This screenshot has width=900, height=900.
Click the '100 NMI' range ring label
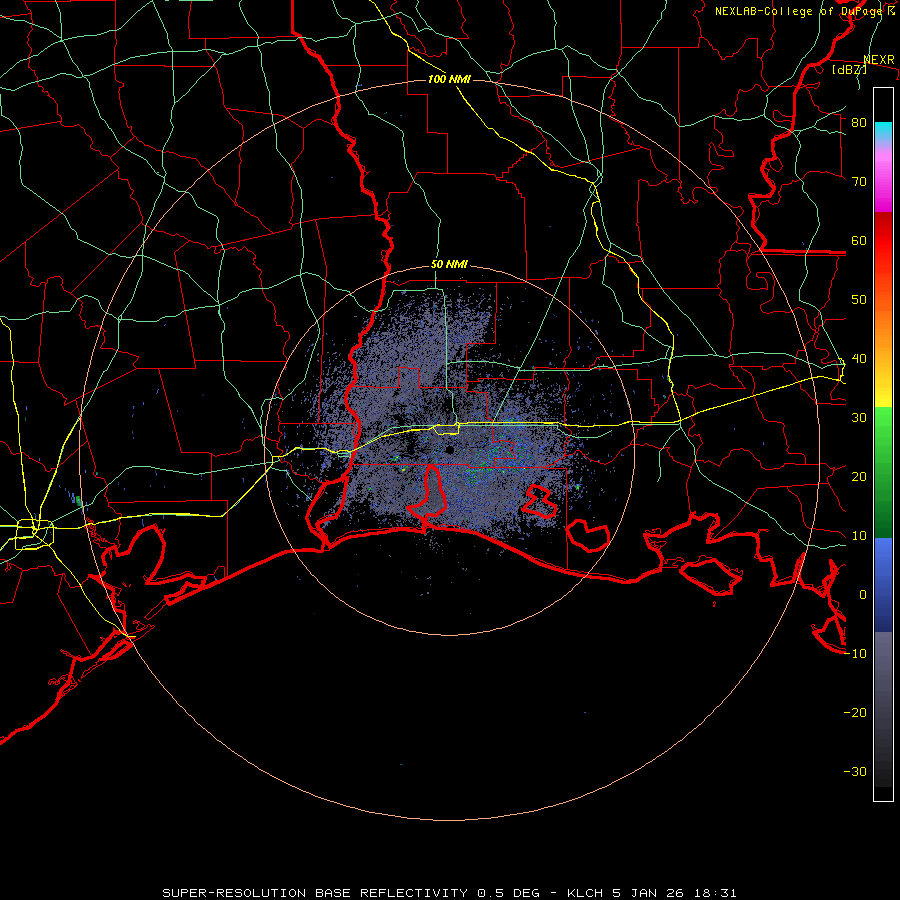point(449,79)
